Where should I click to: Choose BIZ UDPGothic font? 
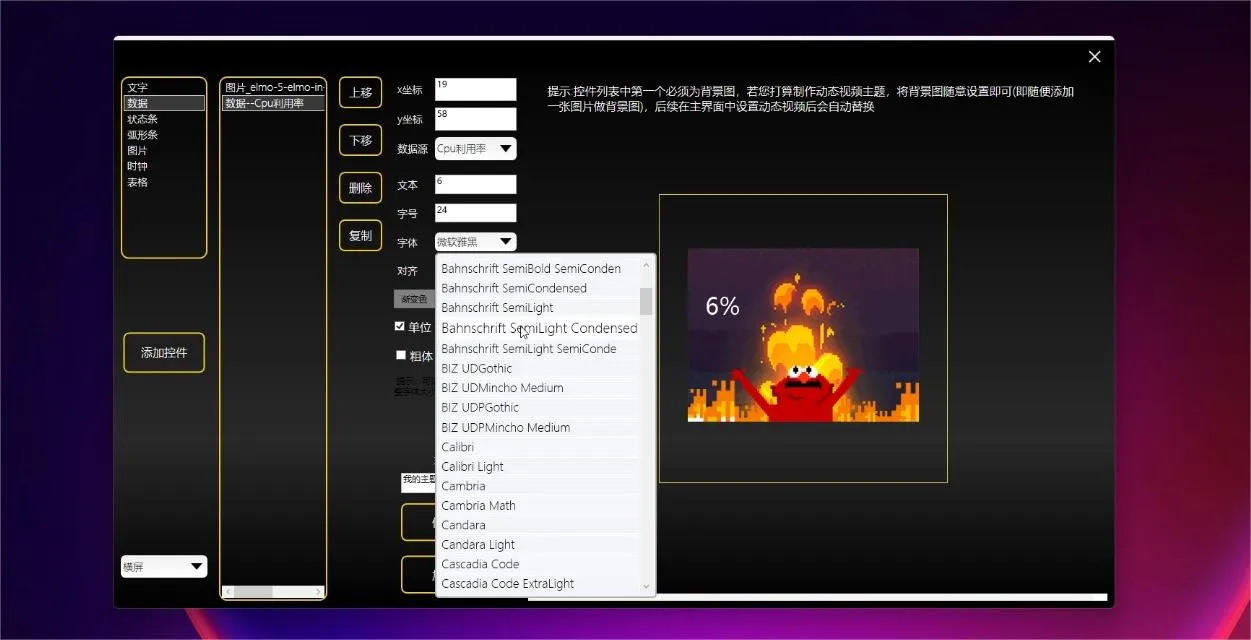(539, 407)
